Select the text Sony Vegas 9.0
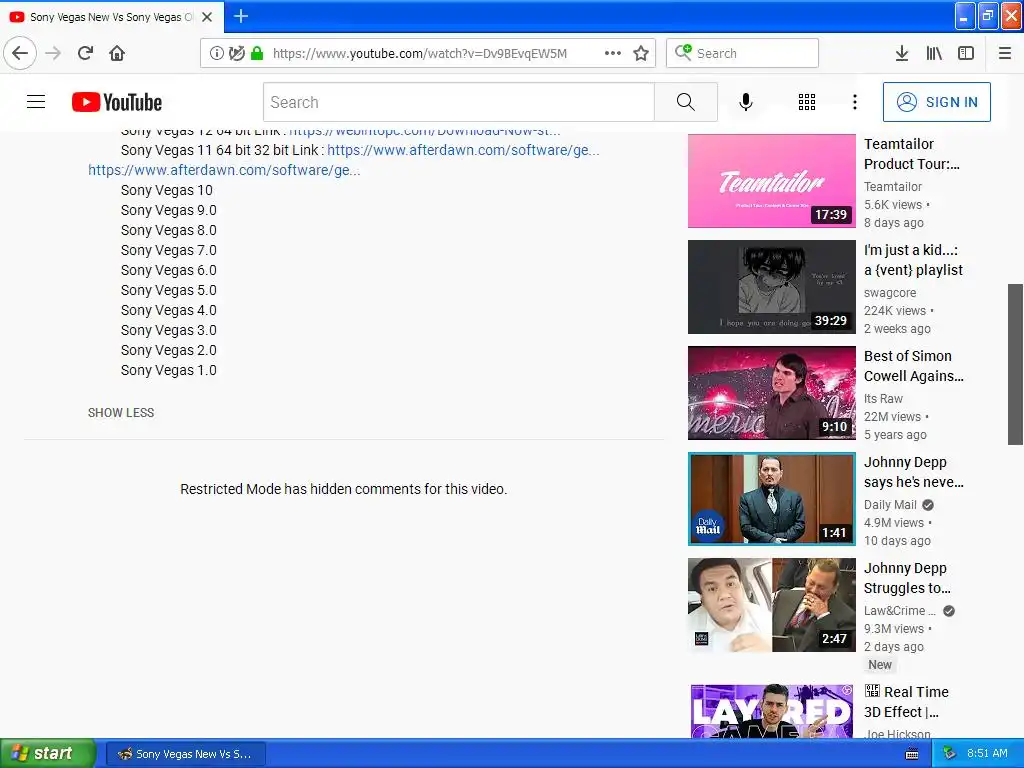The height and width of the screenshot is (768, 1024). [168, 210]
